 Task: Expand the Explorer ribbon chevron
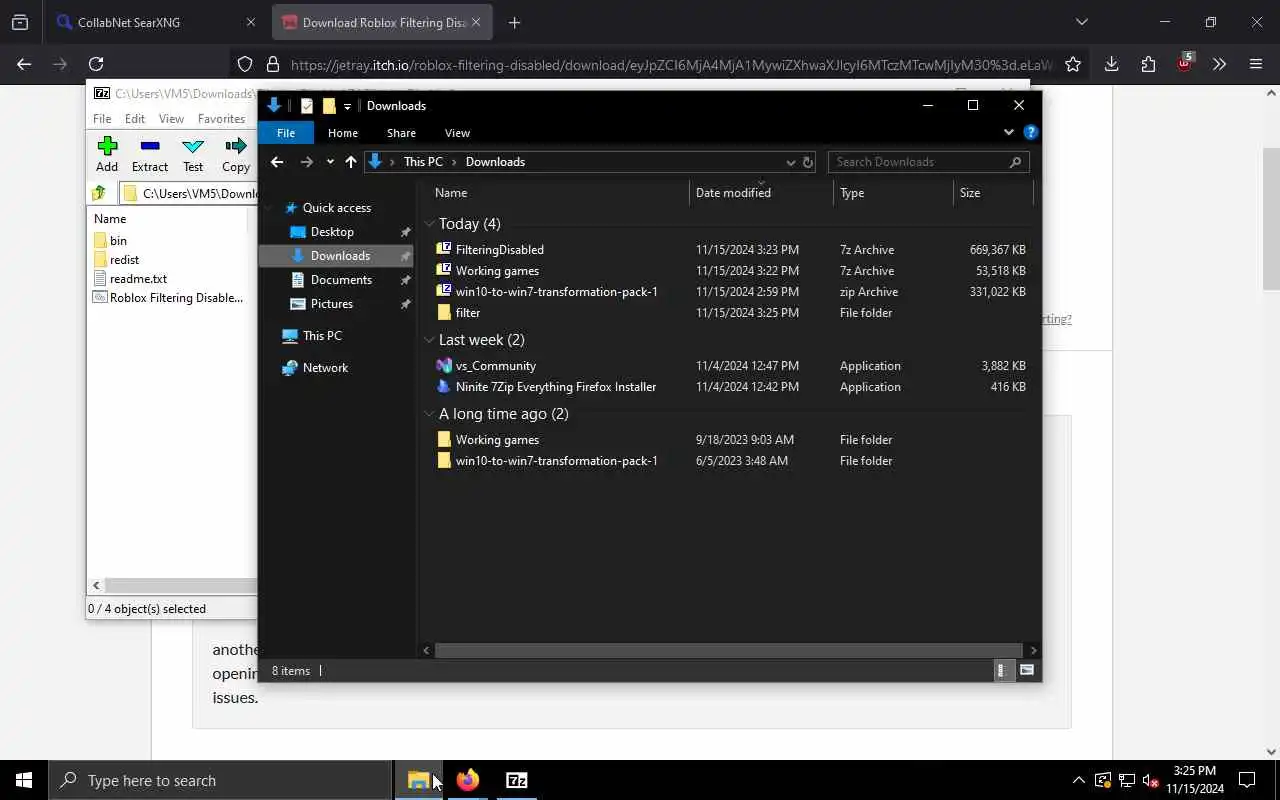click(x=1008, y=132)
